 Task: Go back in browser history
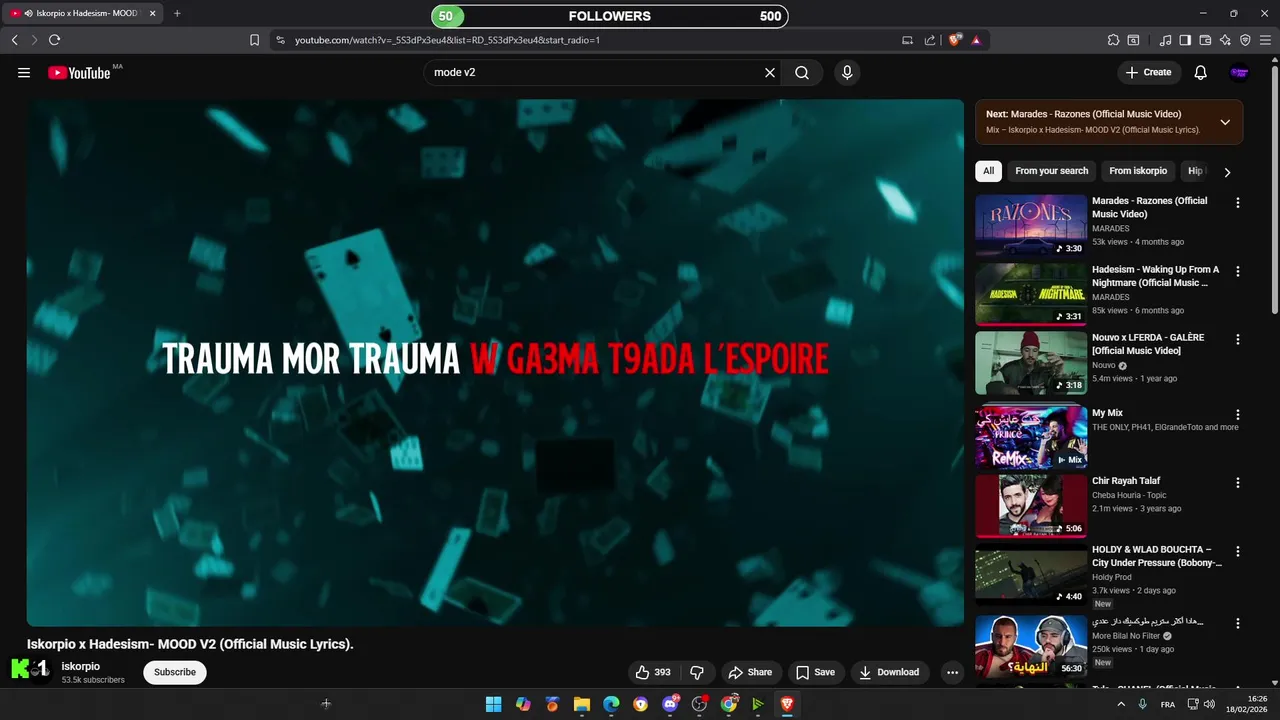14,40
